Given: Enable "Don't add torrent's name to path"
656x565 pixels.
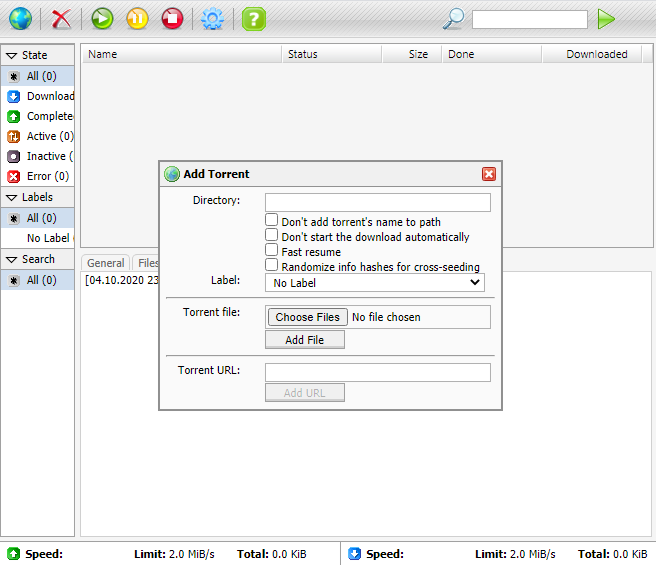Looking at the screenshot, I should point(271,221).
